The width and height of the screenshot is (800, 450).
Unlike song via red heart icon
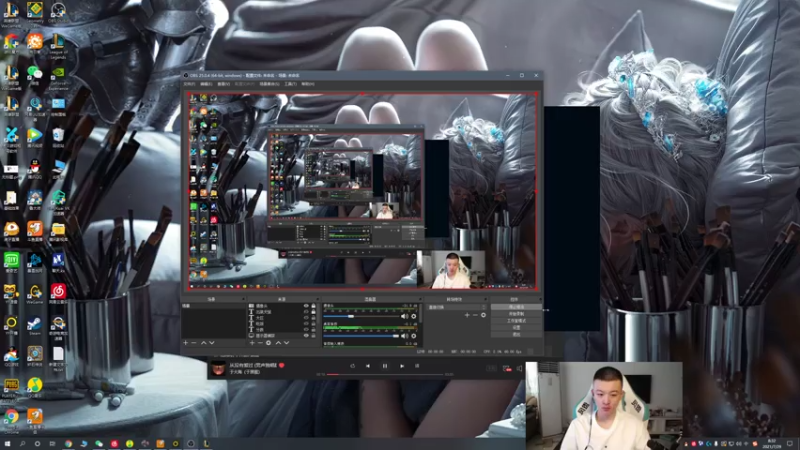(x=282, y=365)
